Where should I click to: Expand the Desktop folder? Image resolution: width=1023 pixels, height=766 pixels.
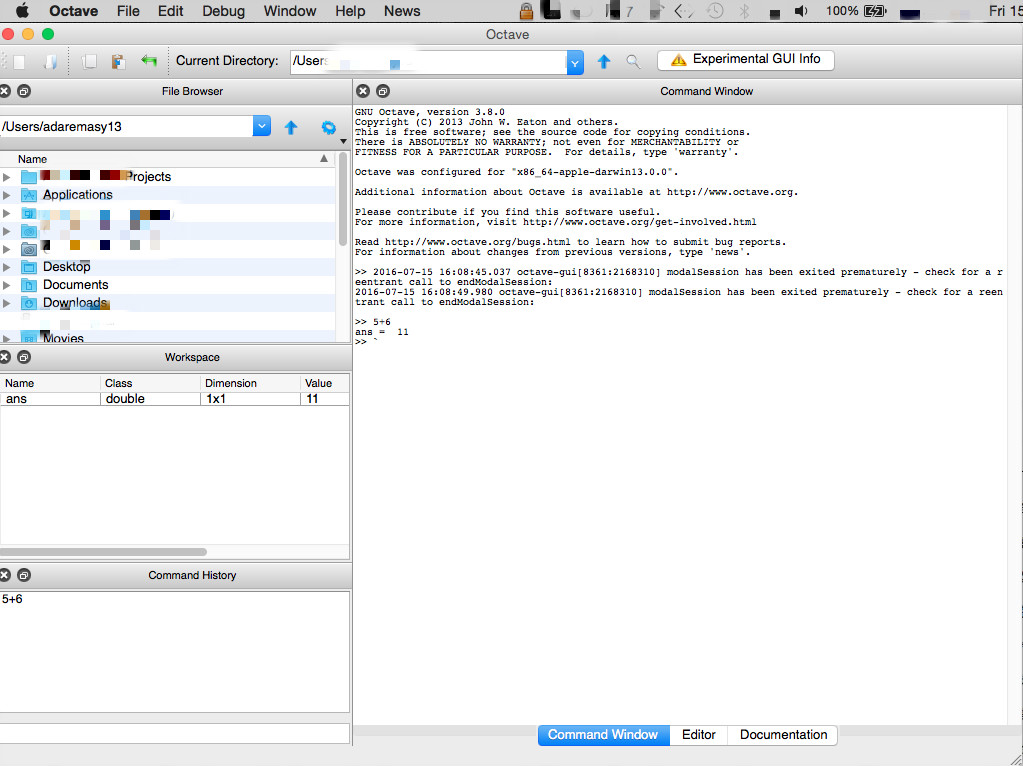[x=7, y=267]
